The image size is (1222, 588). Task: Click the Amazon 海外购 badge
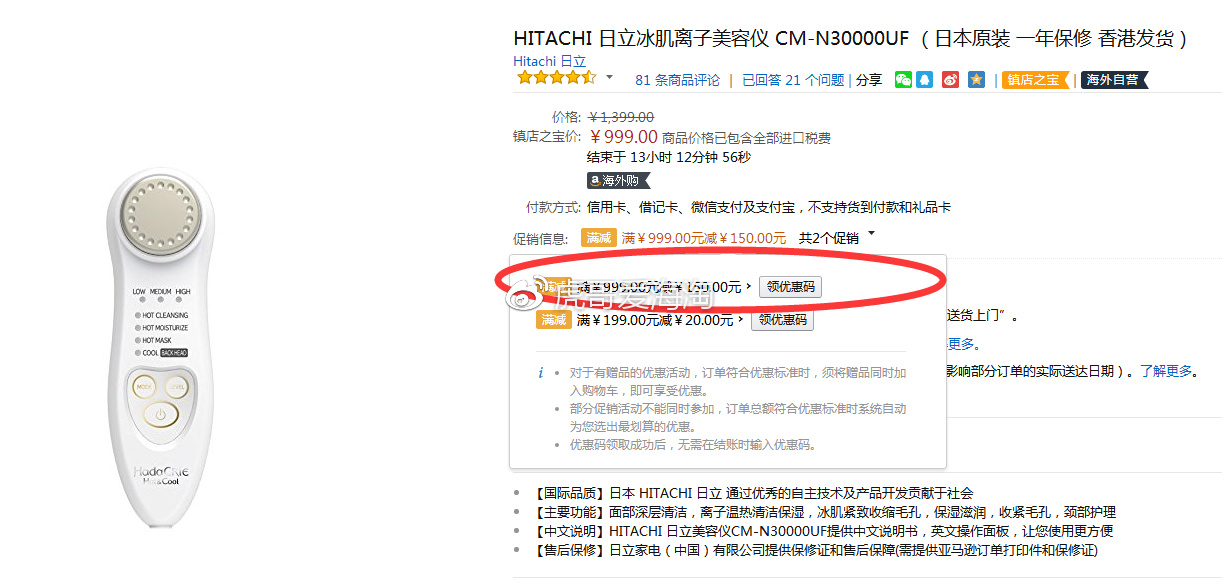click(618, 181)
